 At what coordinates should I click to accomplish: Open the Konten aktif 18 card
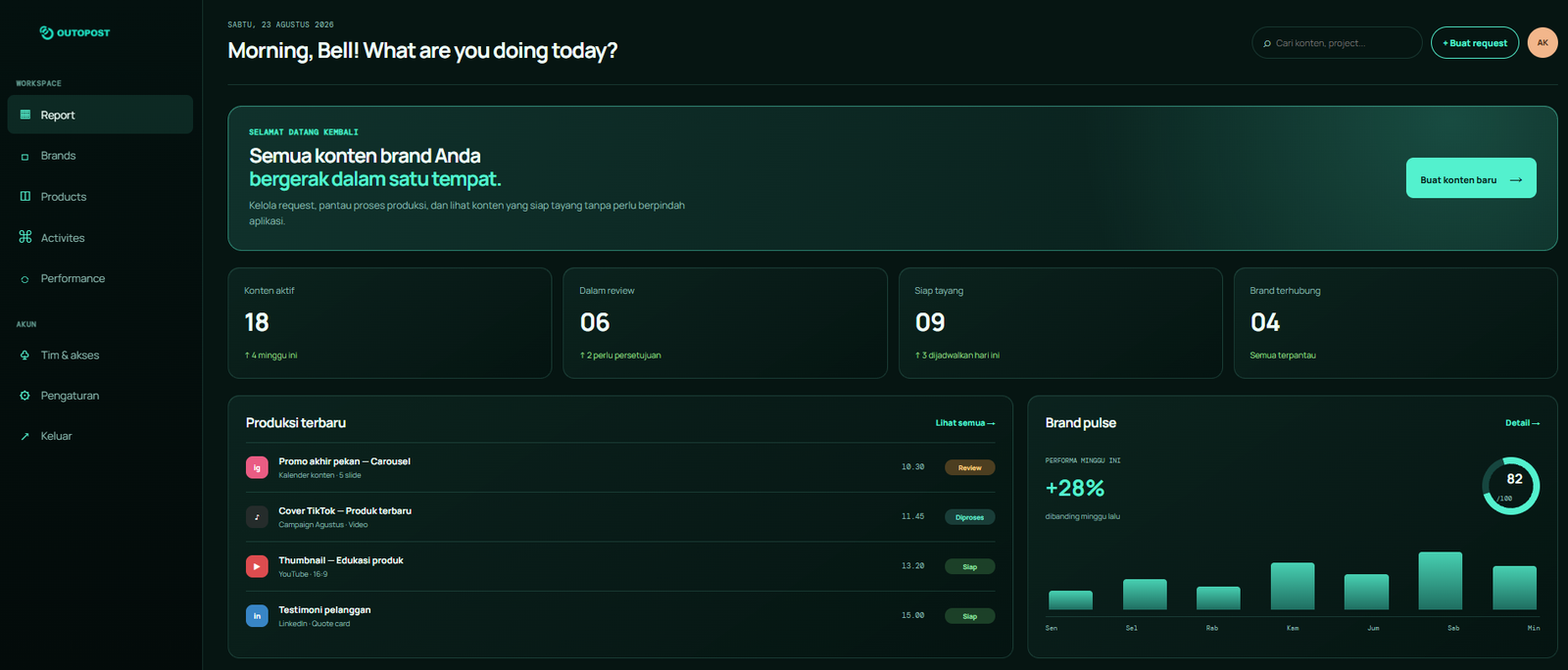coord(390,323)
